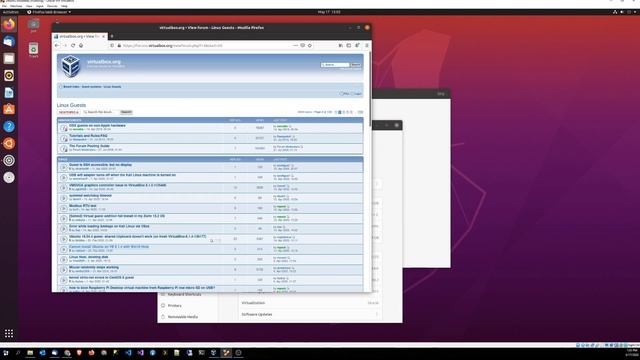Click the VirtualBox cube logo on the page
This screenshot has height=360, width=640.
pos(71,66)
